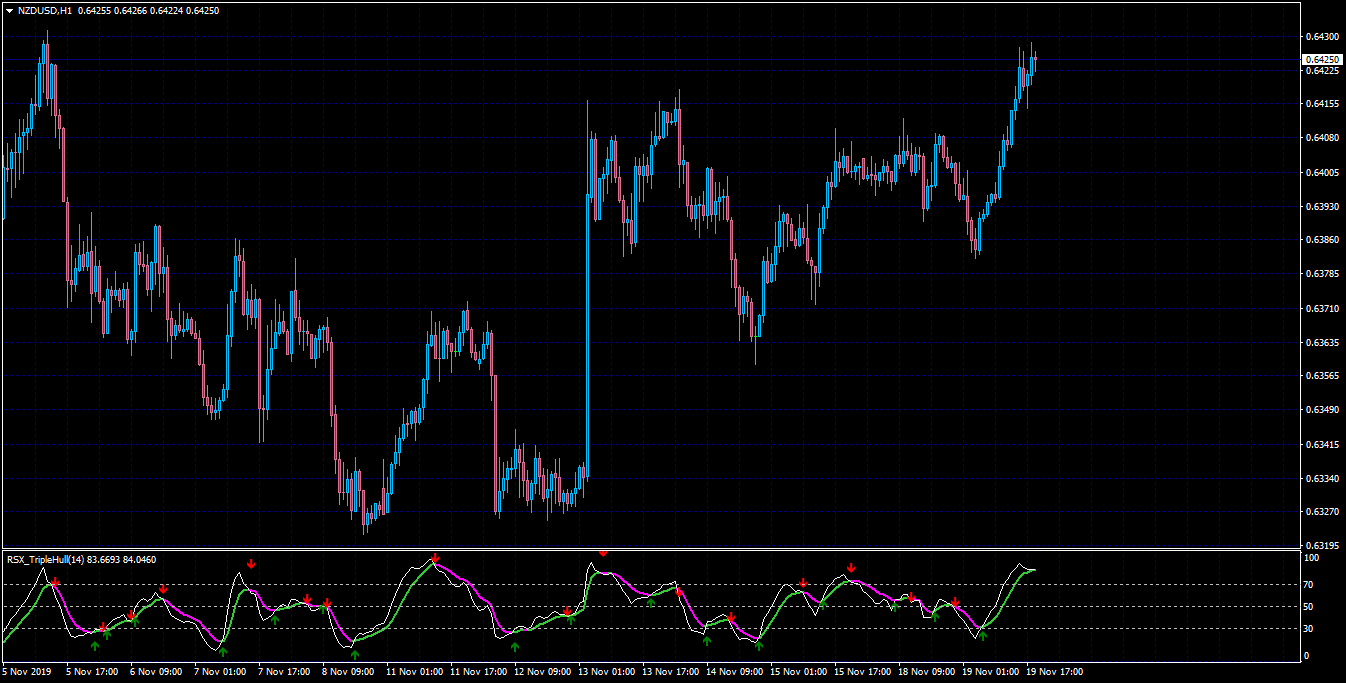Screen dimensions: 1346x683
Task: Click the indicator scale level 70
Action: click(1310, 585)
